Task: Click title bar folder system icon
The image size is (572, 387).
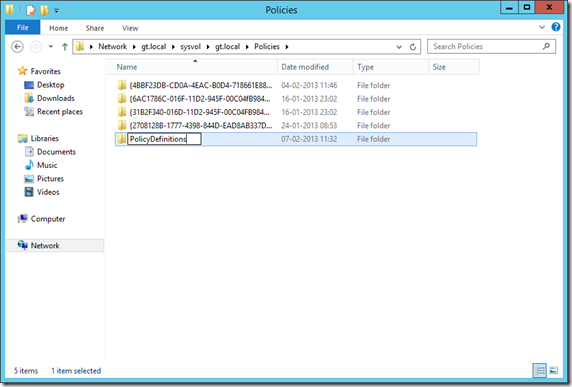Action: pyautogui.click(x=10, y=9)
